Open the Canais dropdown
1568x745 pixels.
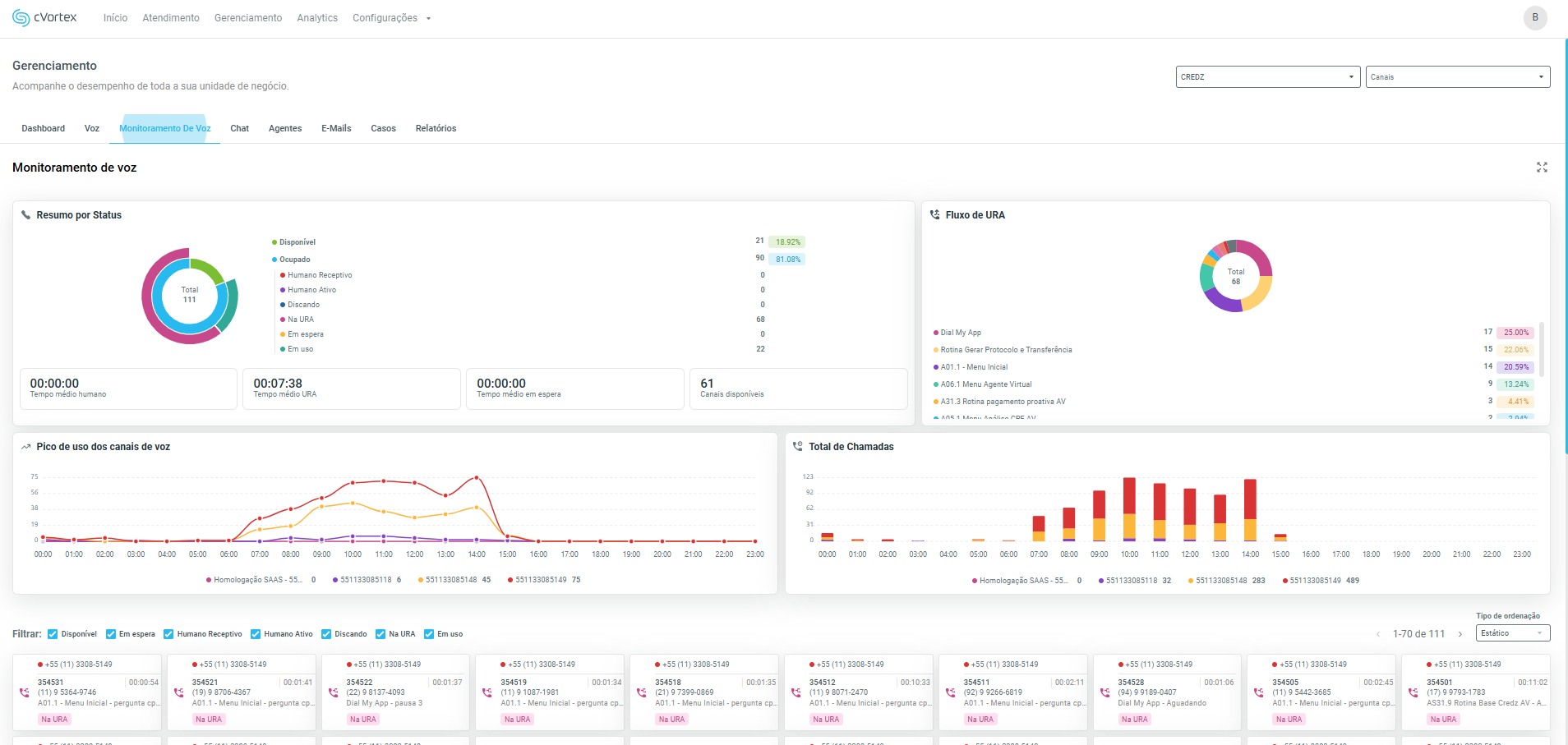pos(1458,77)
